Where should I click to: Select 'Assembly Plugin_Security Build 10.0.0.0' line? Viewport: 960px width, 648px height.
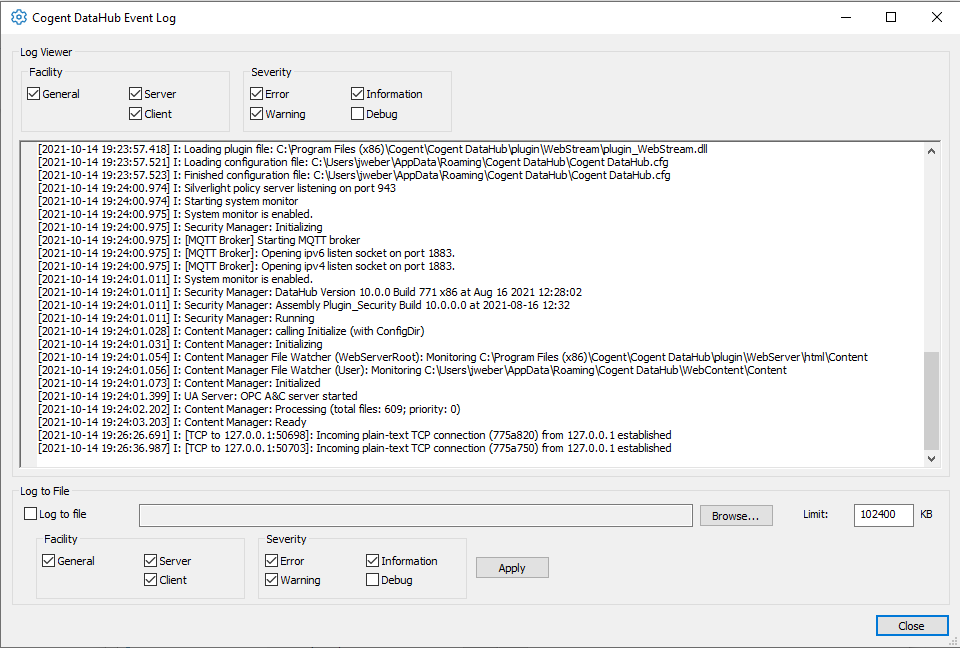(x=304, y=305)
